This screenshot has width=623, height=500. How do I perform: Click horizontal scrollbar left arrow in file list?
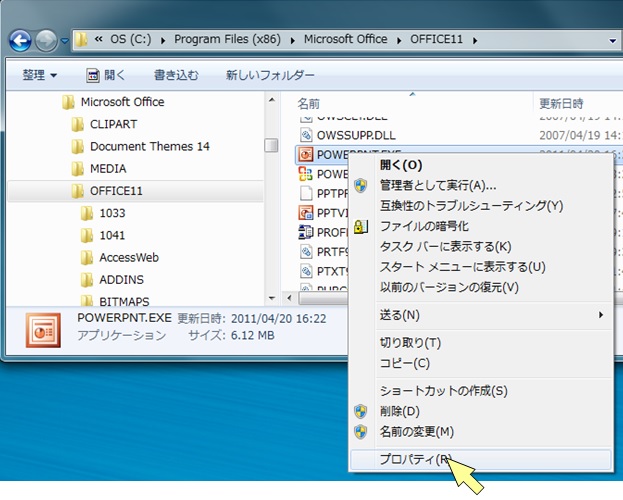point(290,298)
